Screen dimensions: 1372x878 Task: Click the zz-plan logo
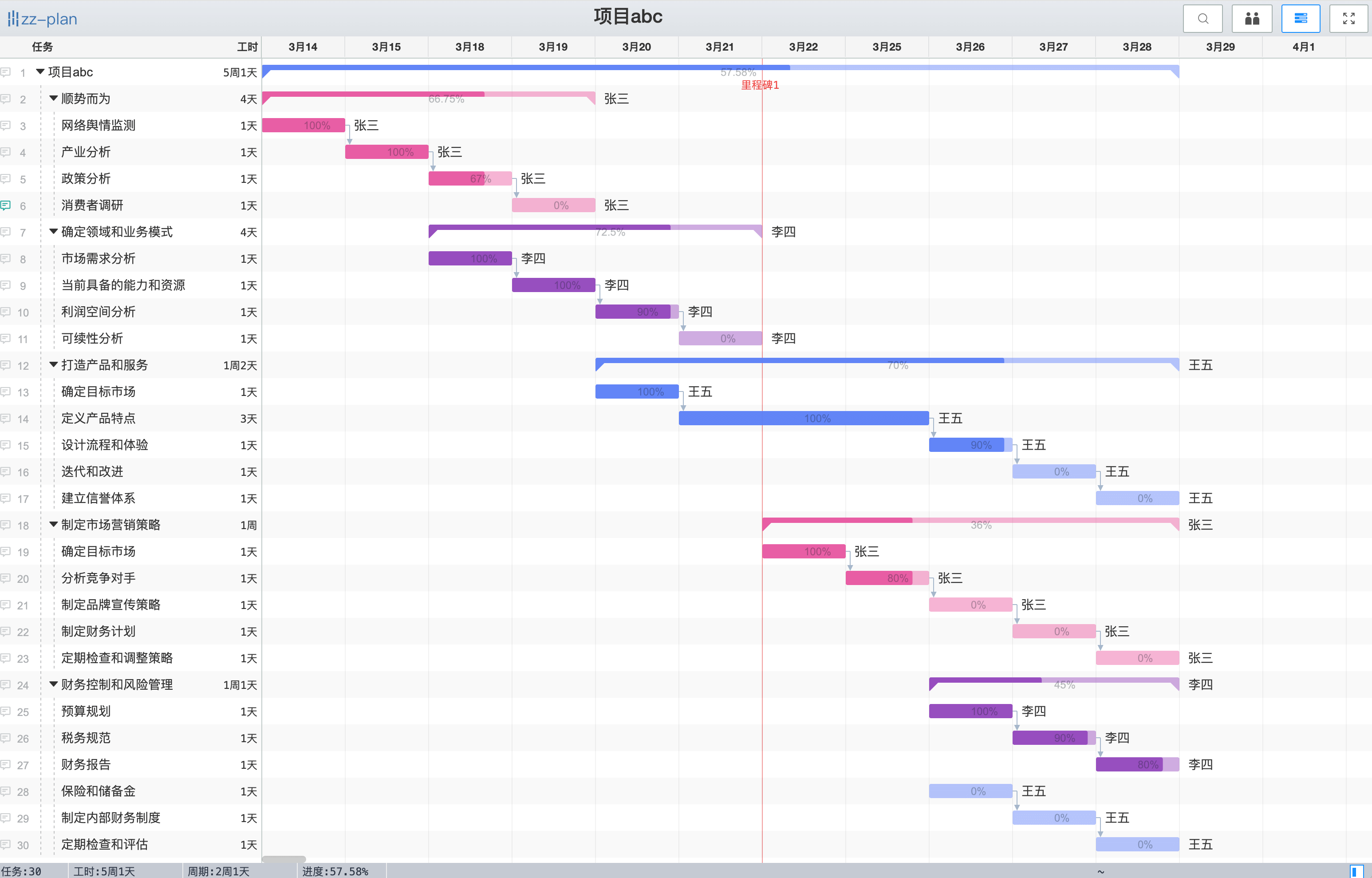click(x=43, y=19)
